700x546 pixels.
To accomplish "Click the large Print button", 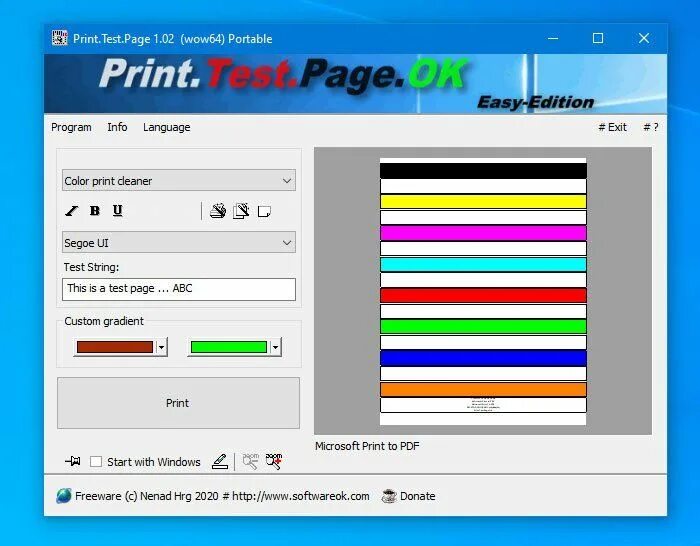I will coord(178,403).
